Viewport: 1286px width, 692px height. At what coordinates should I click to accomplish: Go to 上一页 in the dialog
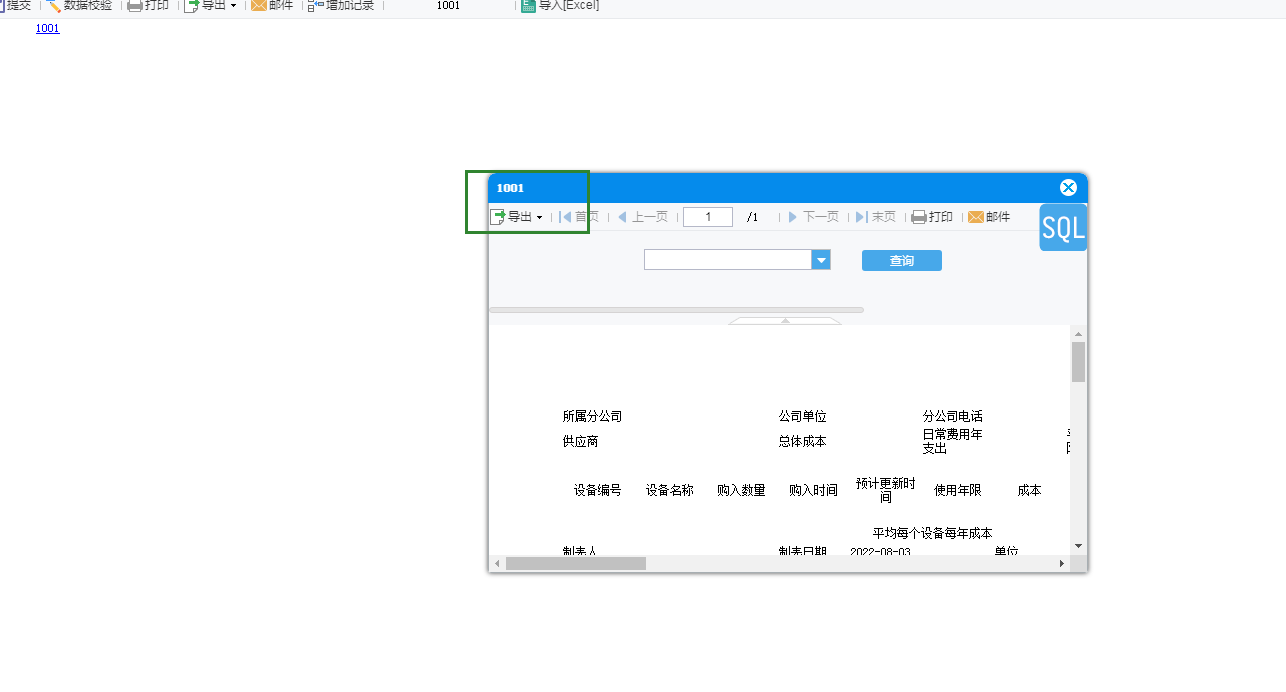[x=642, y=217]
